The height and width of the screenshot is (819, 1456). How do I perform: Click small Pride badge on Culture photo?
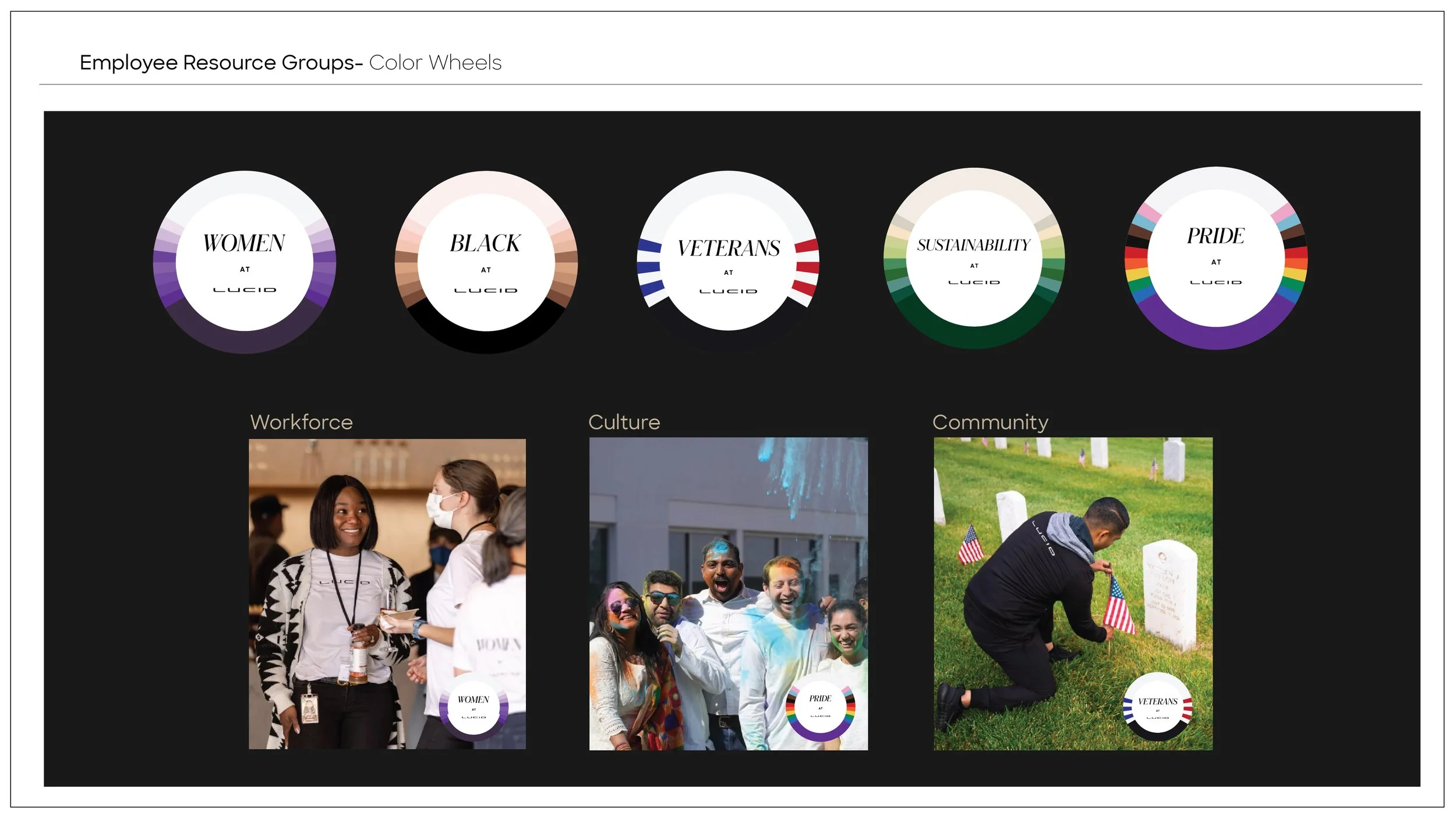[820, 706]
